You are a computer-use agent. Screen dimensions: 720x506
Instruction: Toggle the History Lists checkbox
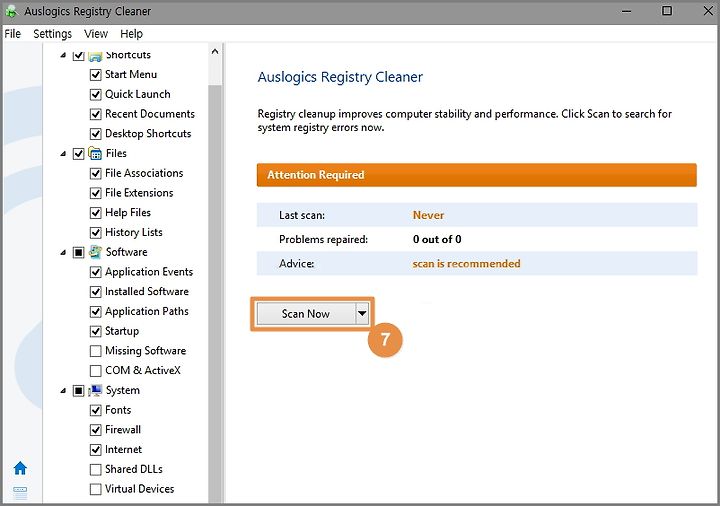(x=96, y=232)
